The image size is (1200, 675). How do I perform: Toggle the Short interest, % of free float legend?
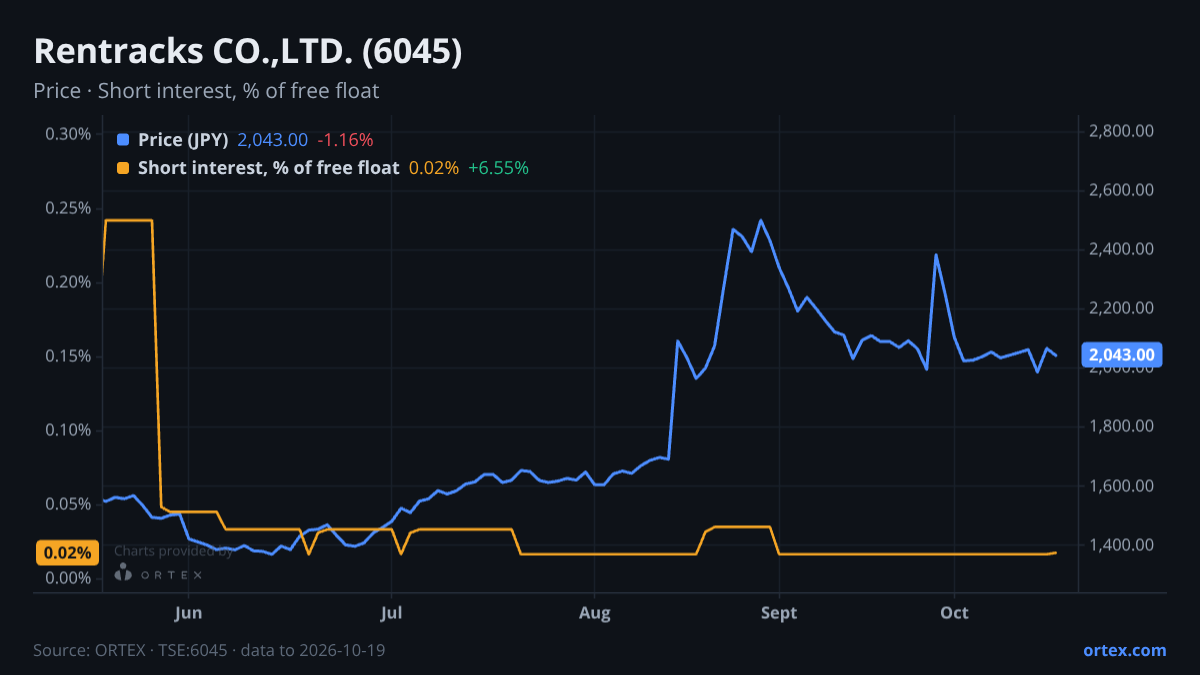click(269, 168)
